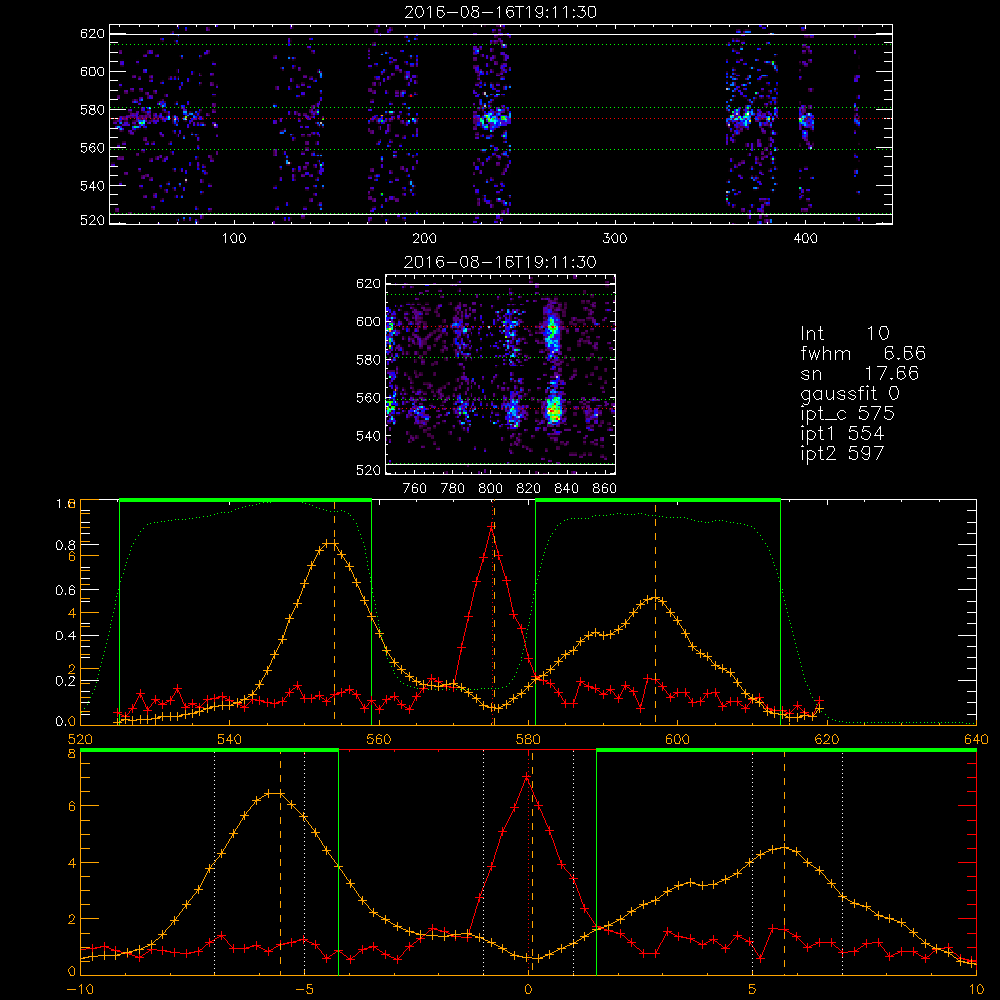The image size is (1000, 1000).
Task: Select the 'sn 17.66' readout line
Action: (x=860, y=374)
